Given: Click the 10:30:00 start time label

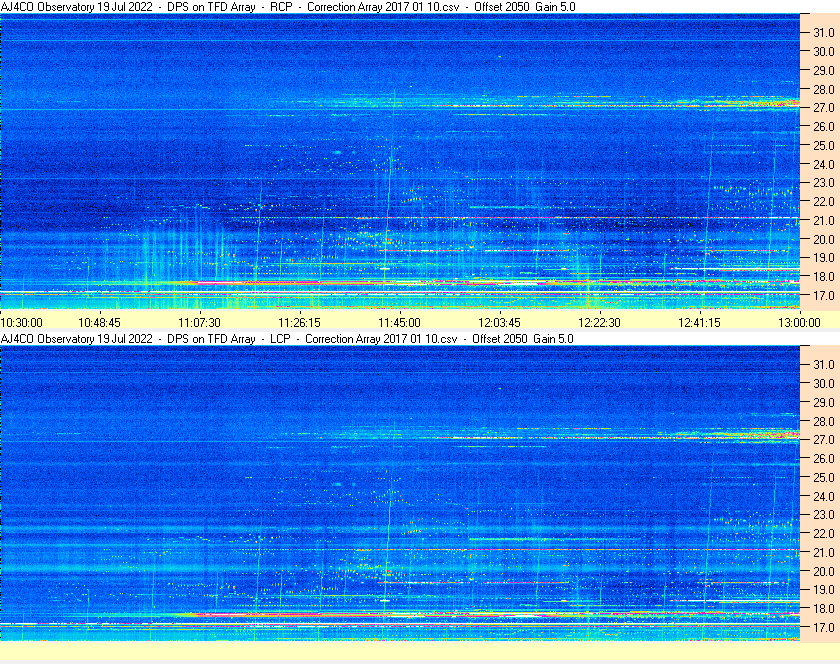Looking at the screenshot, I should [21, 323].
